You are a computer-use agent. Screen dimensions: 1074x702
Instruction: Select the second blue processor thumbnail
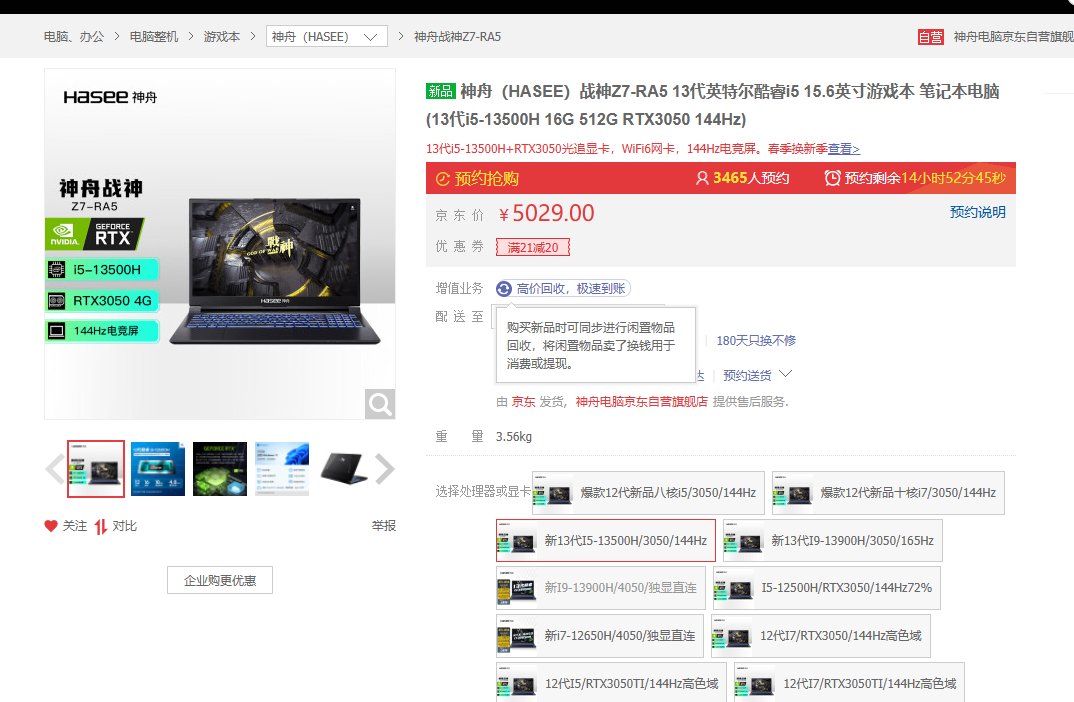158,469
